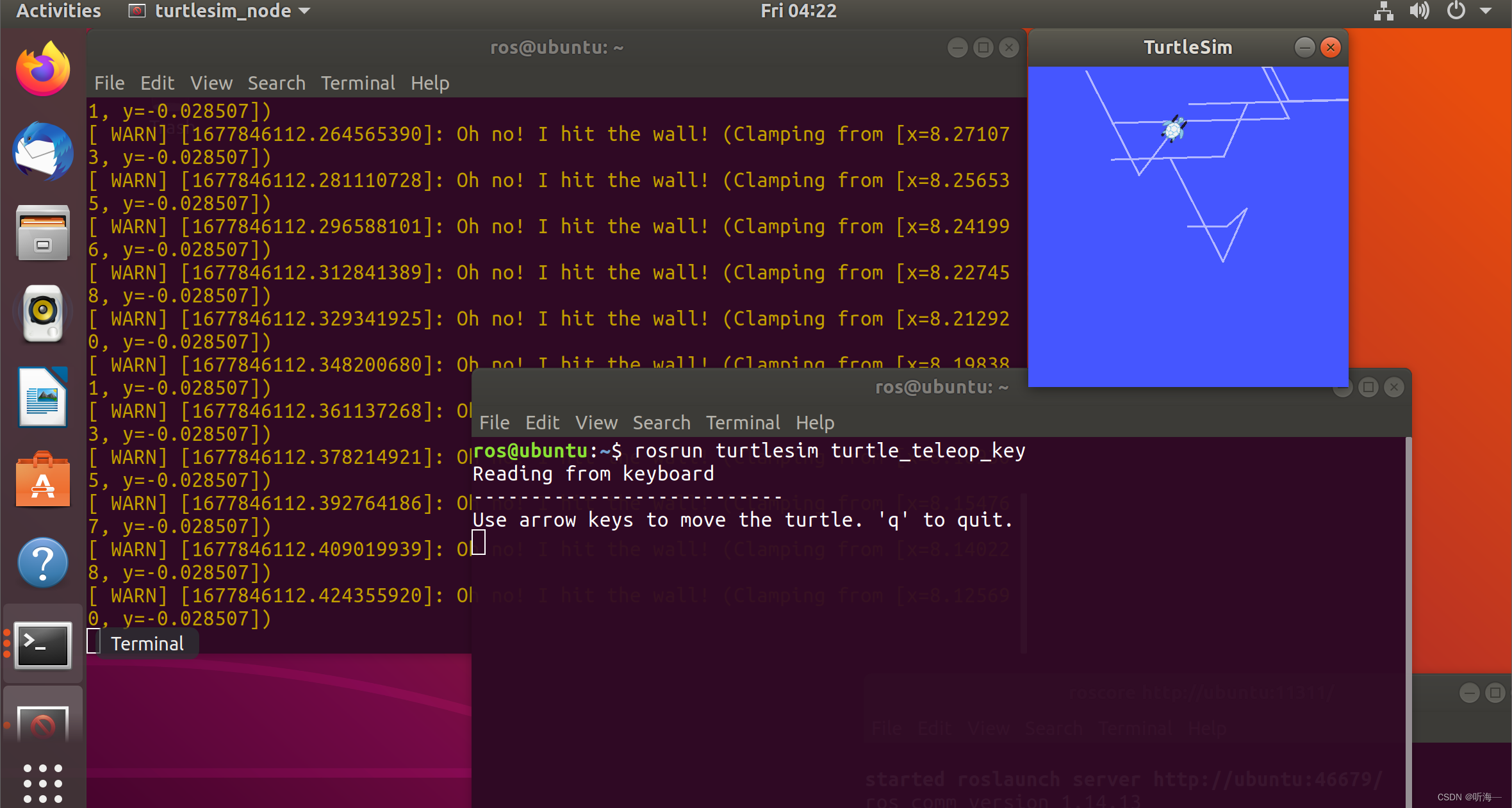The height and width of the screenshot is (808, 1512).
Task: Open Edit menu in back terminal window
Action: [157, 83]
